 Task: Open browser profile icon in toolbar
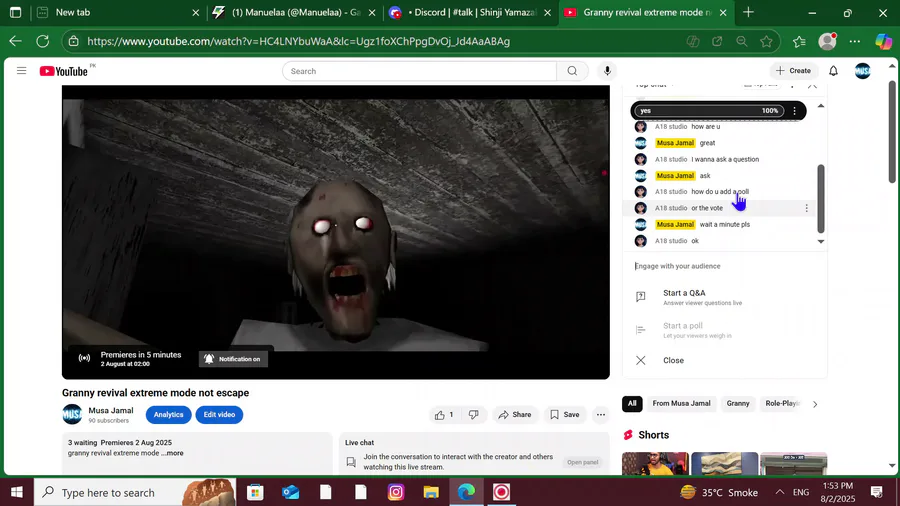tap(827, 41)
